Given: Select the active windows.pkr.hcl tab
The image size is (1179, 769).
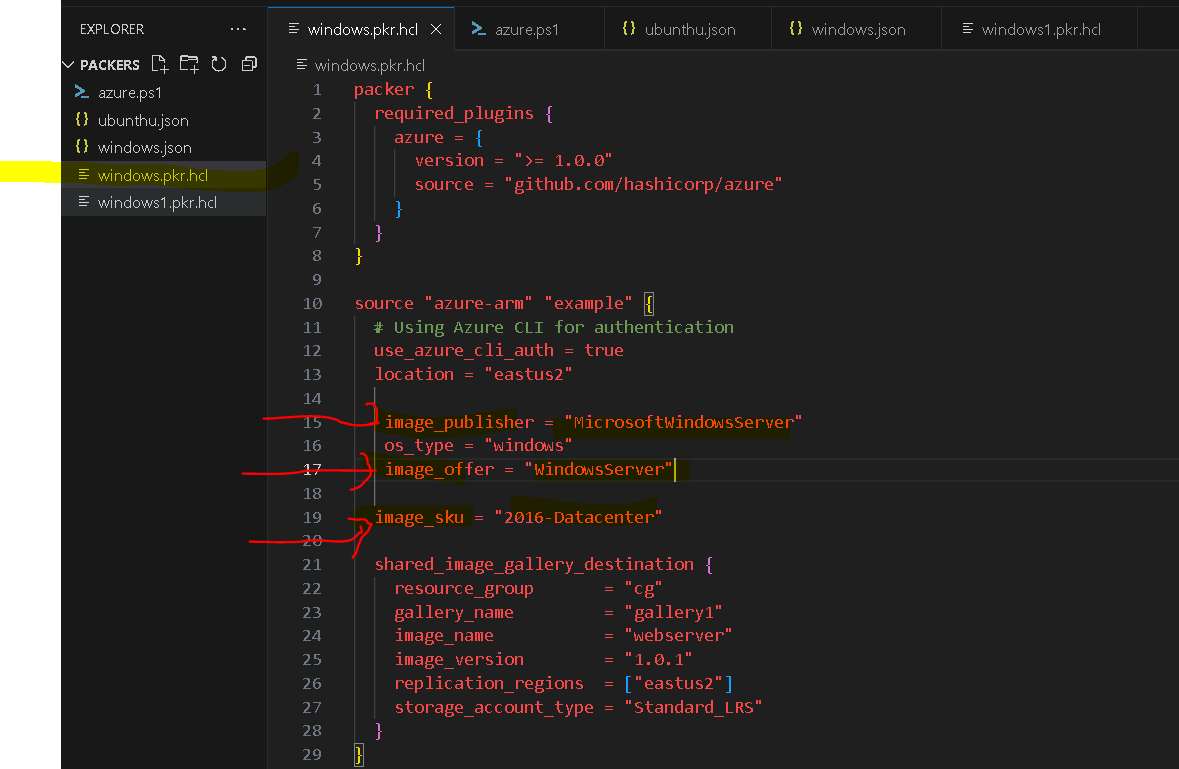Looking at the screenshot, I should point(361,29).
